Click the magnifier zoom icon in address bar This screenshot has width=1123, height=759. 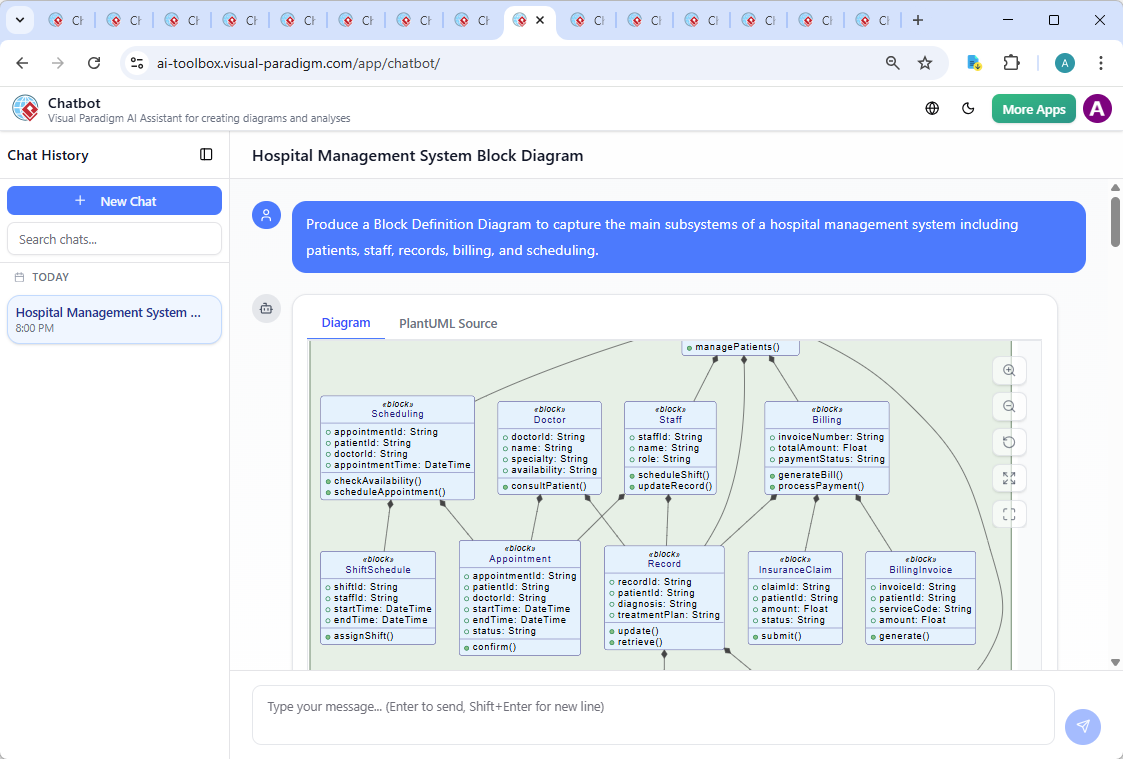[x=891, y=62]
